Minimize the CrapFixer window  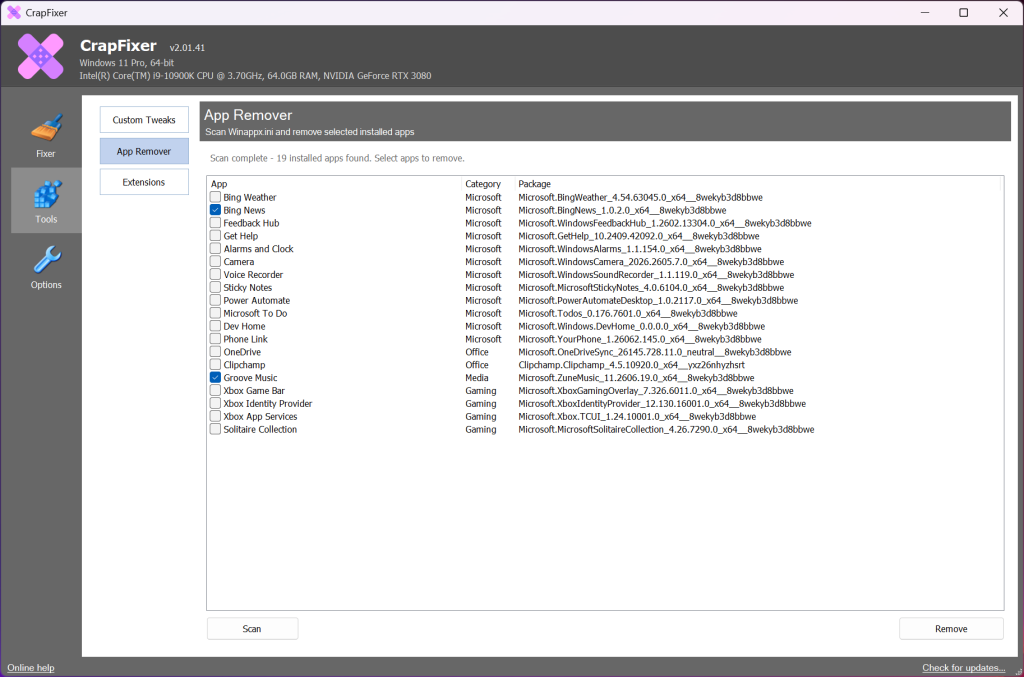coord(925,12)
